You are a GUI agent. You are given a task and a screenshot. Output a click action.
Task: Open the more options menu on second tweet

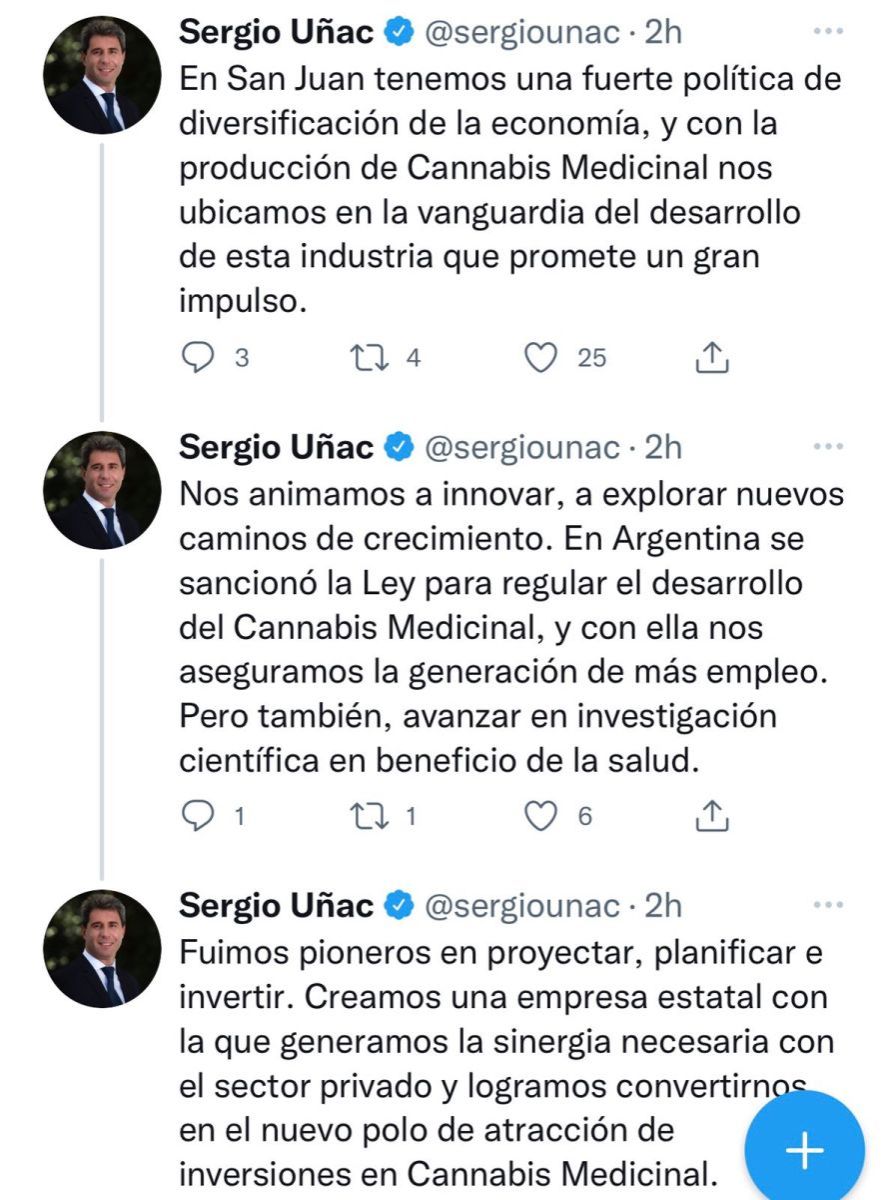[828, 446]
